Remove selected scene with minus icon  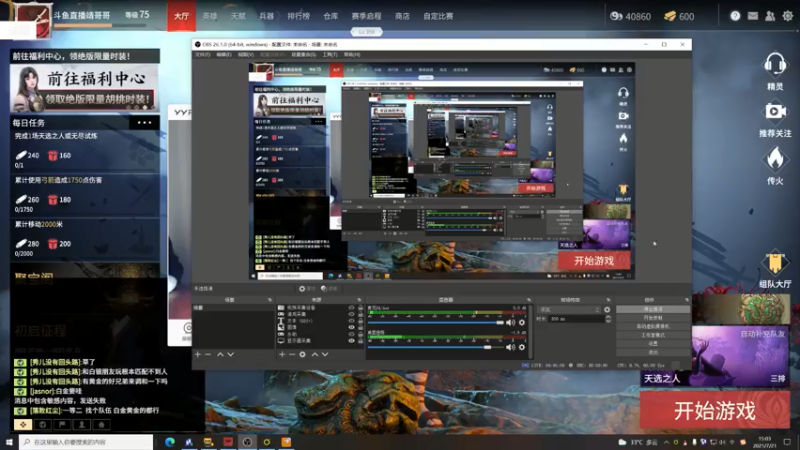(208, 354)
